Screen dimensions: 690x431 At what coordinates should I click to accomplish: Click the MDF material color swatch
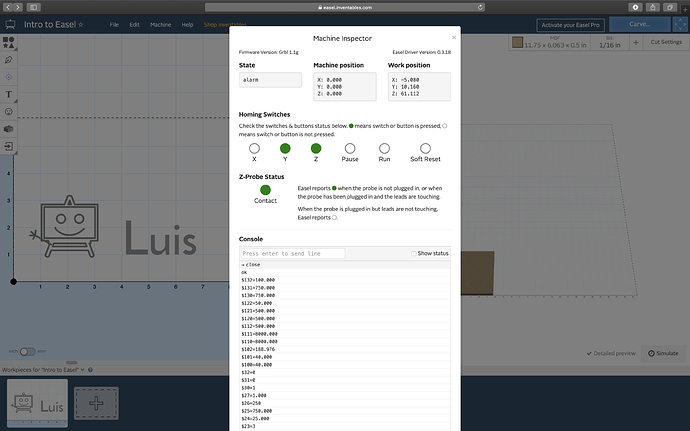click(518, 42)
